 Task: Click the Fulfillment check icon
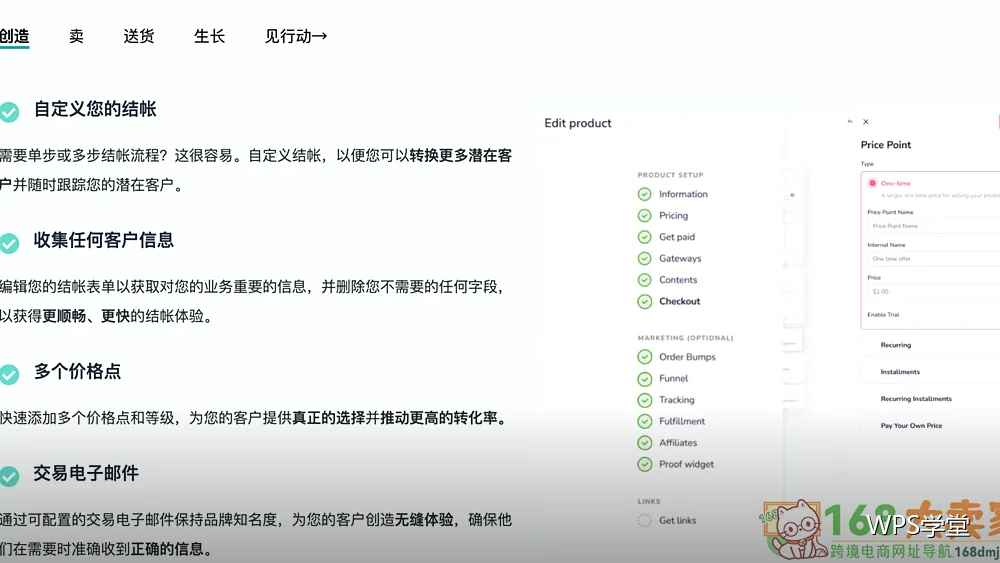point(644,421)
